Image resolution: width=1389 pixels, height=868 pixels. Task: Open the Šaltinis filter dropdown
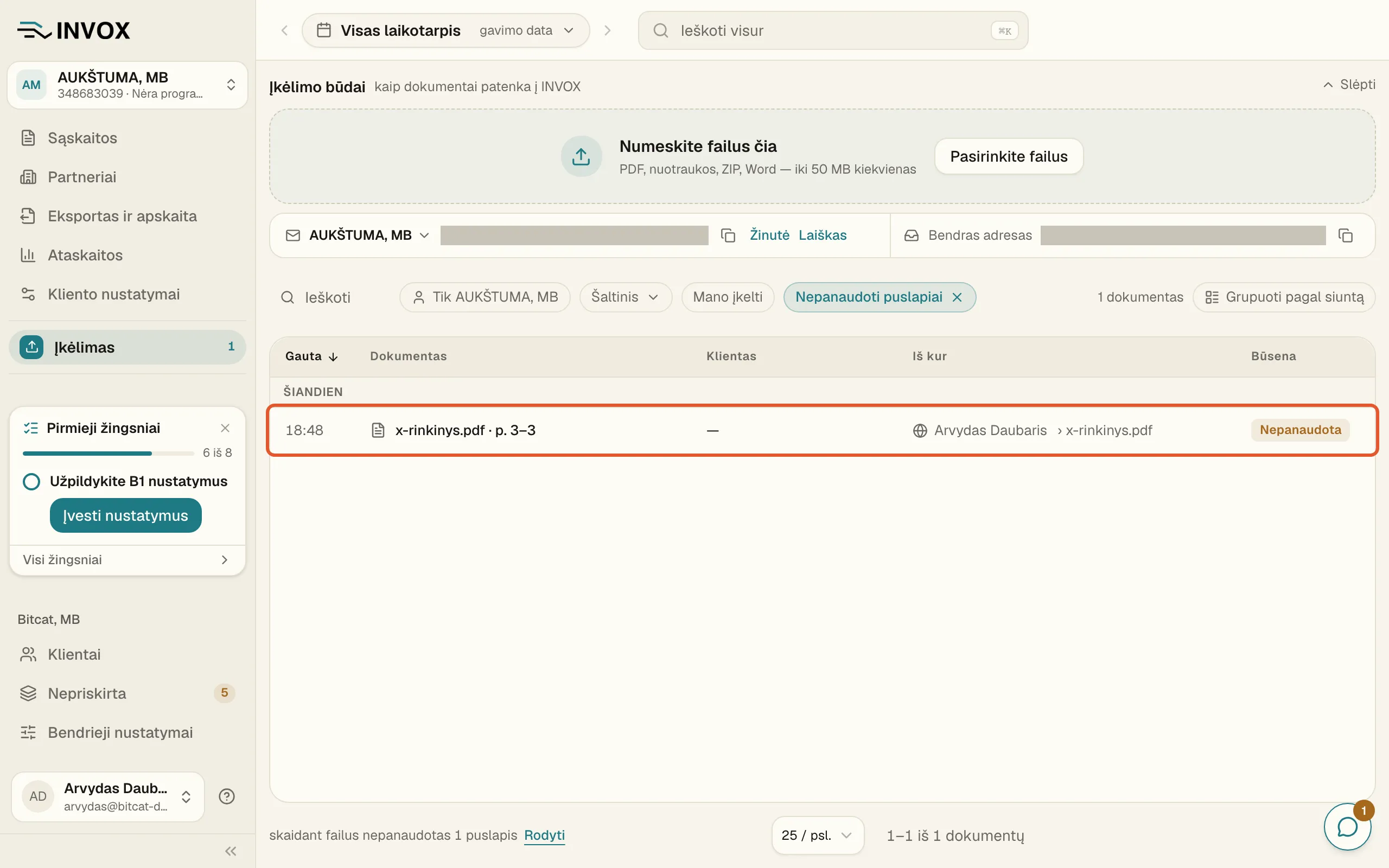tap(625, 297)
